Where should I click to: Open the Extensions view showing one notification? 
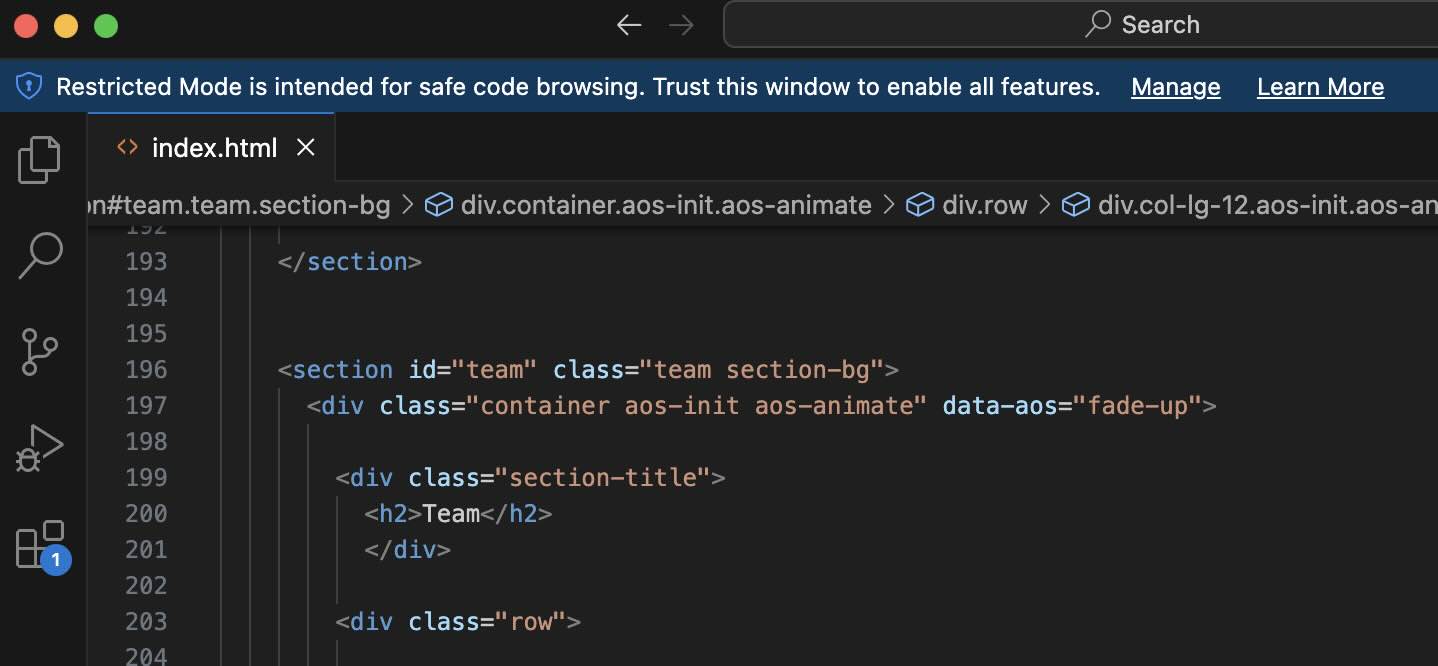point(38,543)
